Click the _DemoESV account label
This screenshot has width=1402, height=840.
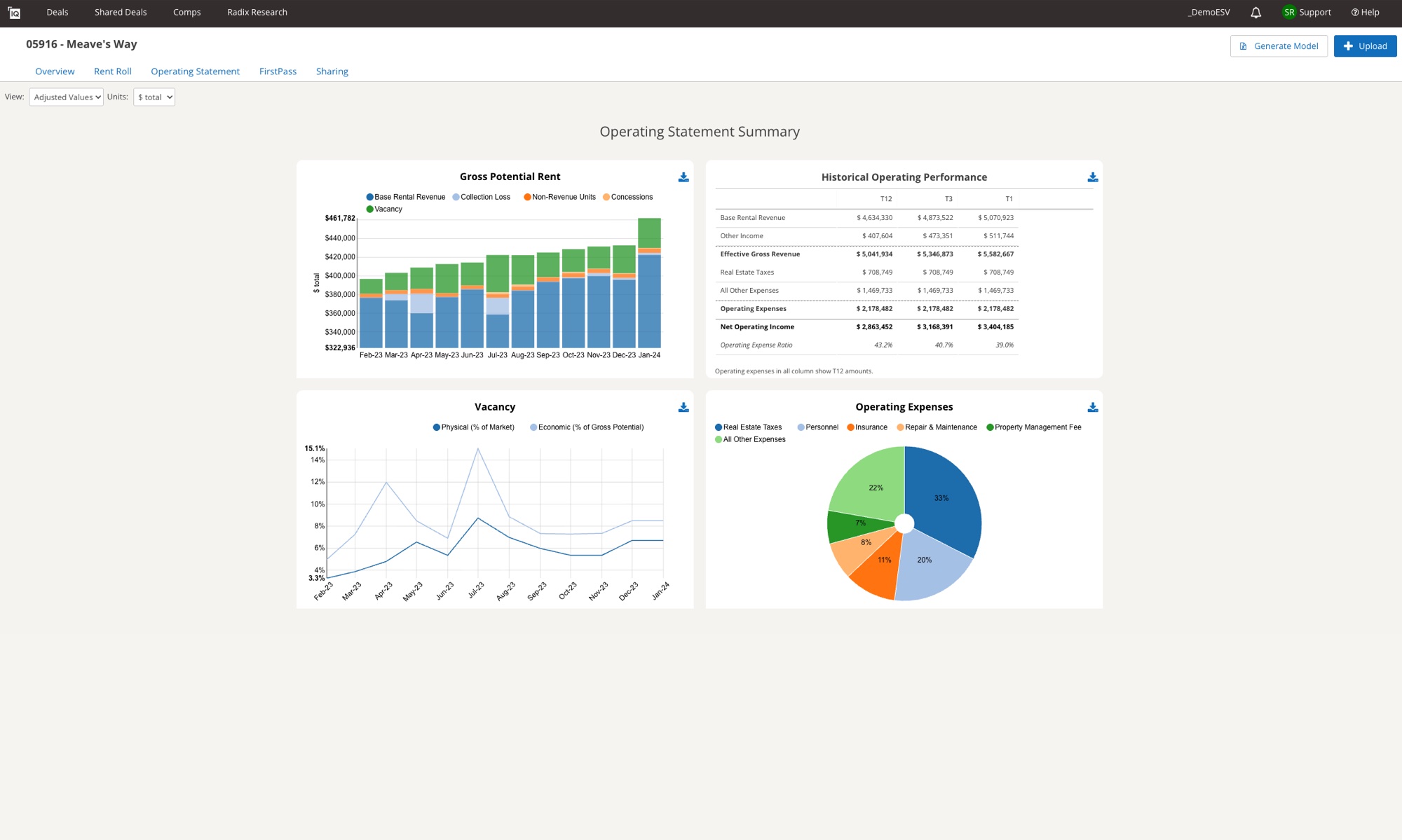point(1209,13)
